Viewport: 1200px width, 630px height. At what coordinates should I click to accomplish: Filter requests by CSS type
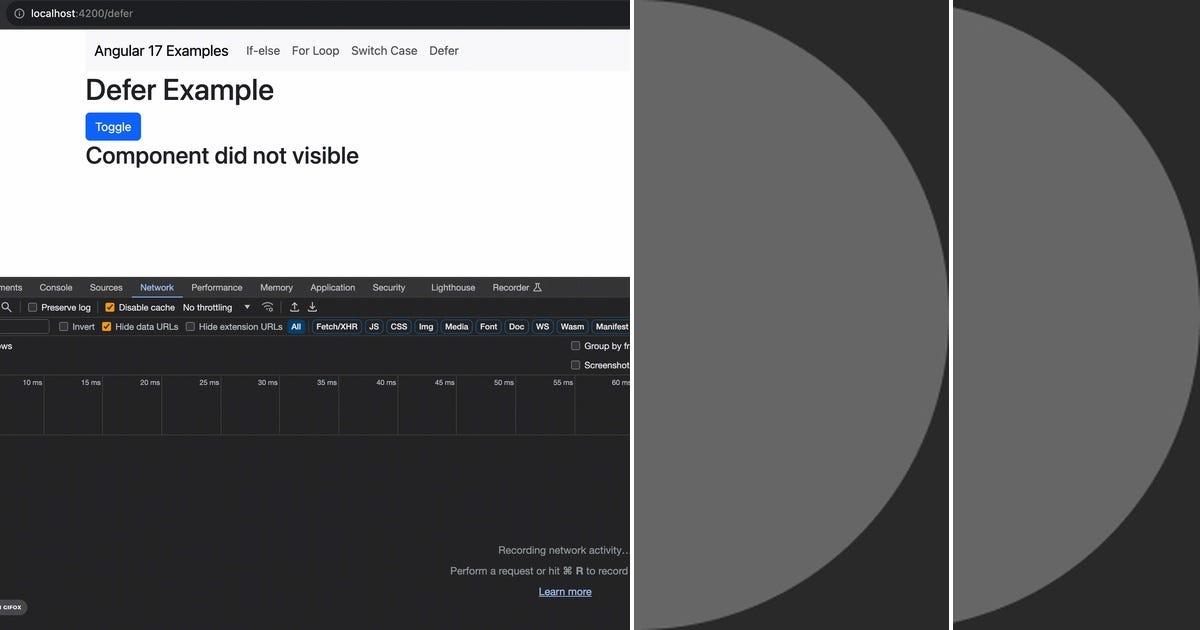pos(399,327)
